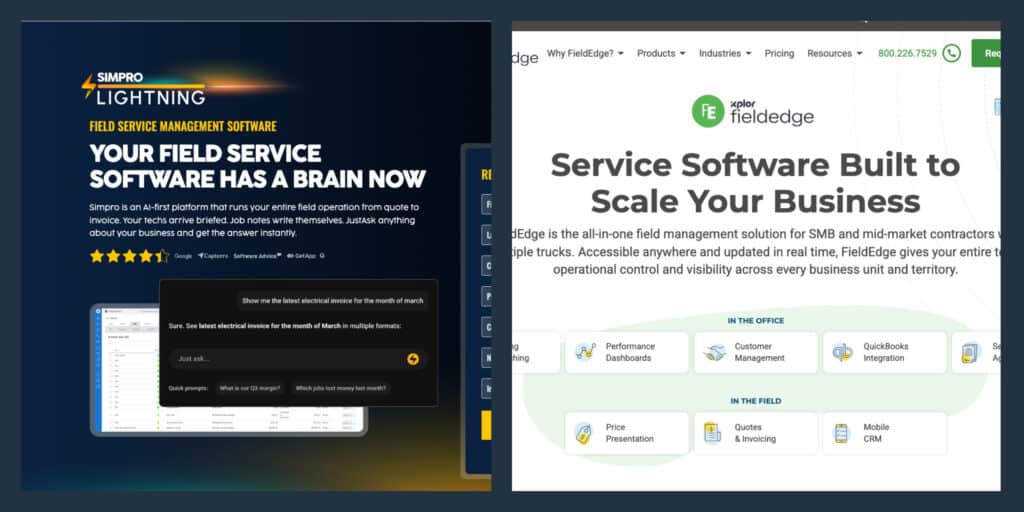Viewport: 1024px width, 512px height.
Task: Click the QuickBooks Integration icon
Action: tap(842, 353)
